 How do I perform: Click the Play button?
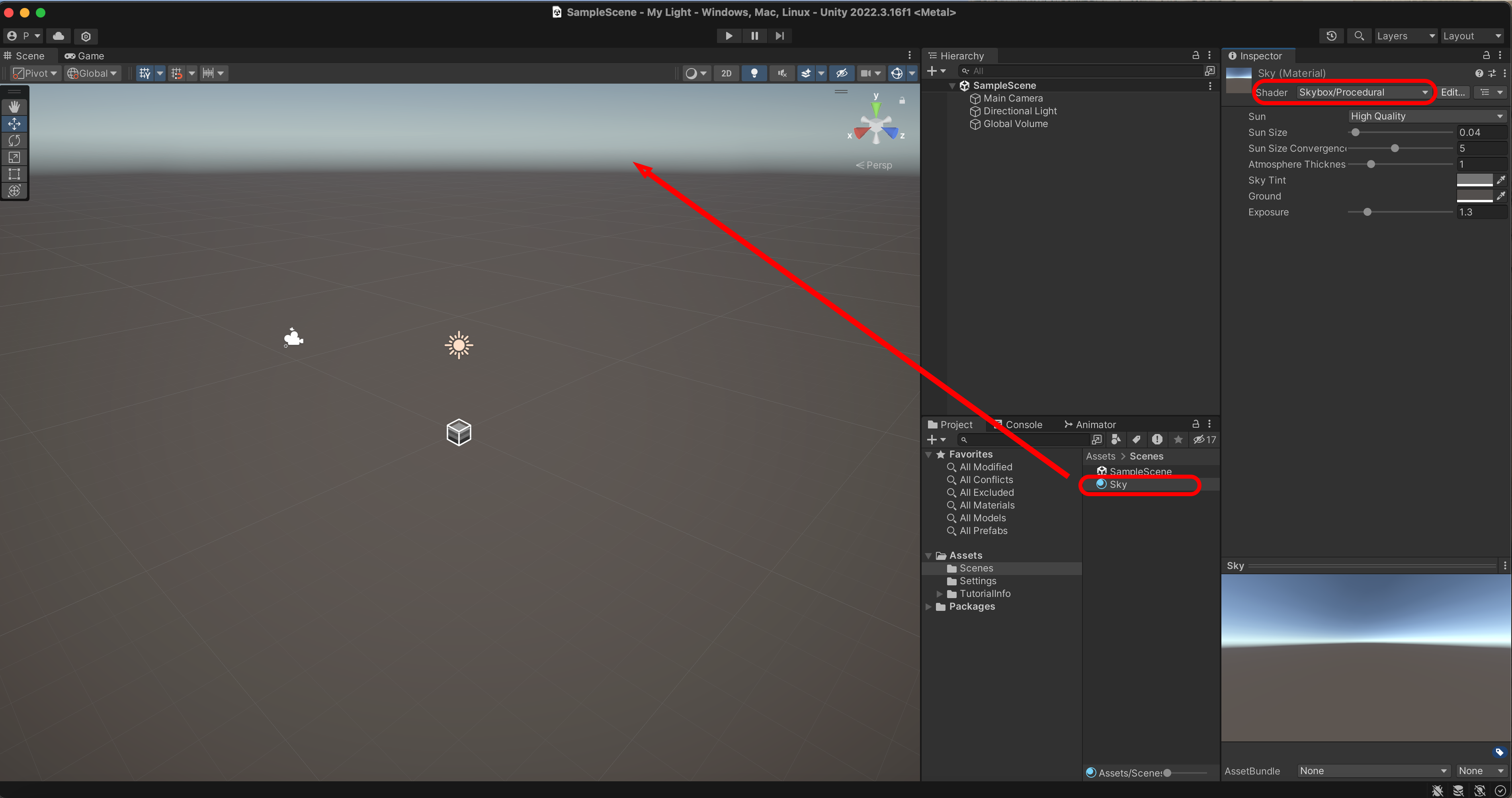click(x=729, y=36)
